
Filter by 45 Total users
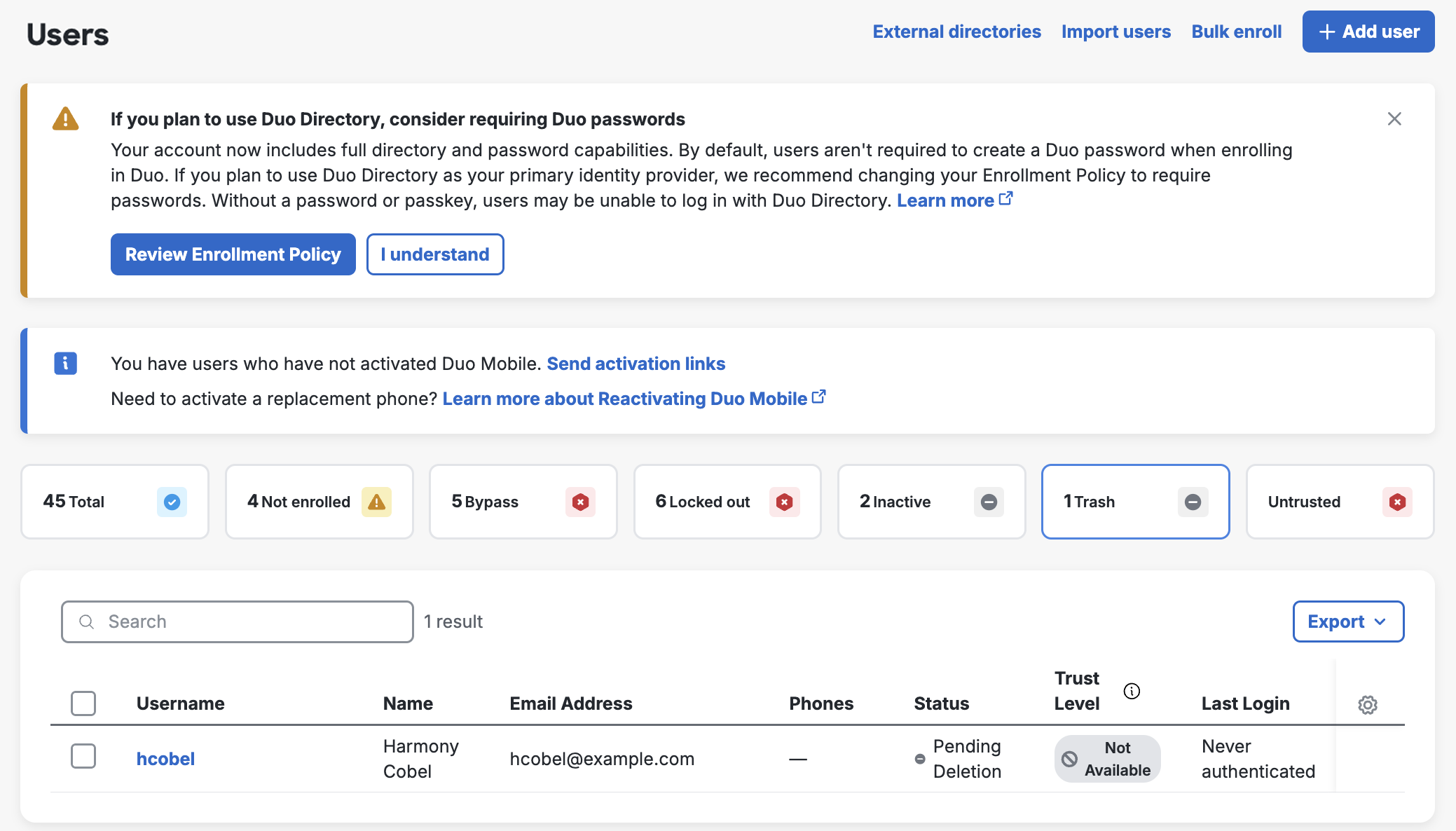click(x=115, y=502)
